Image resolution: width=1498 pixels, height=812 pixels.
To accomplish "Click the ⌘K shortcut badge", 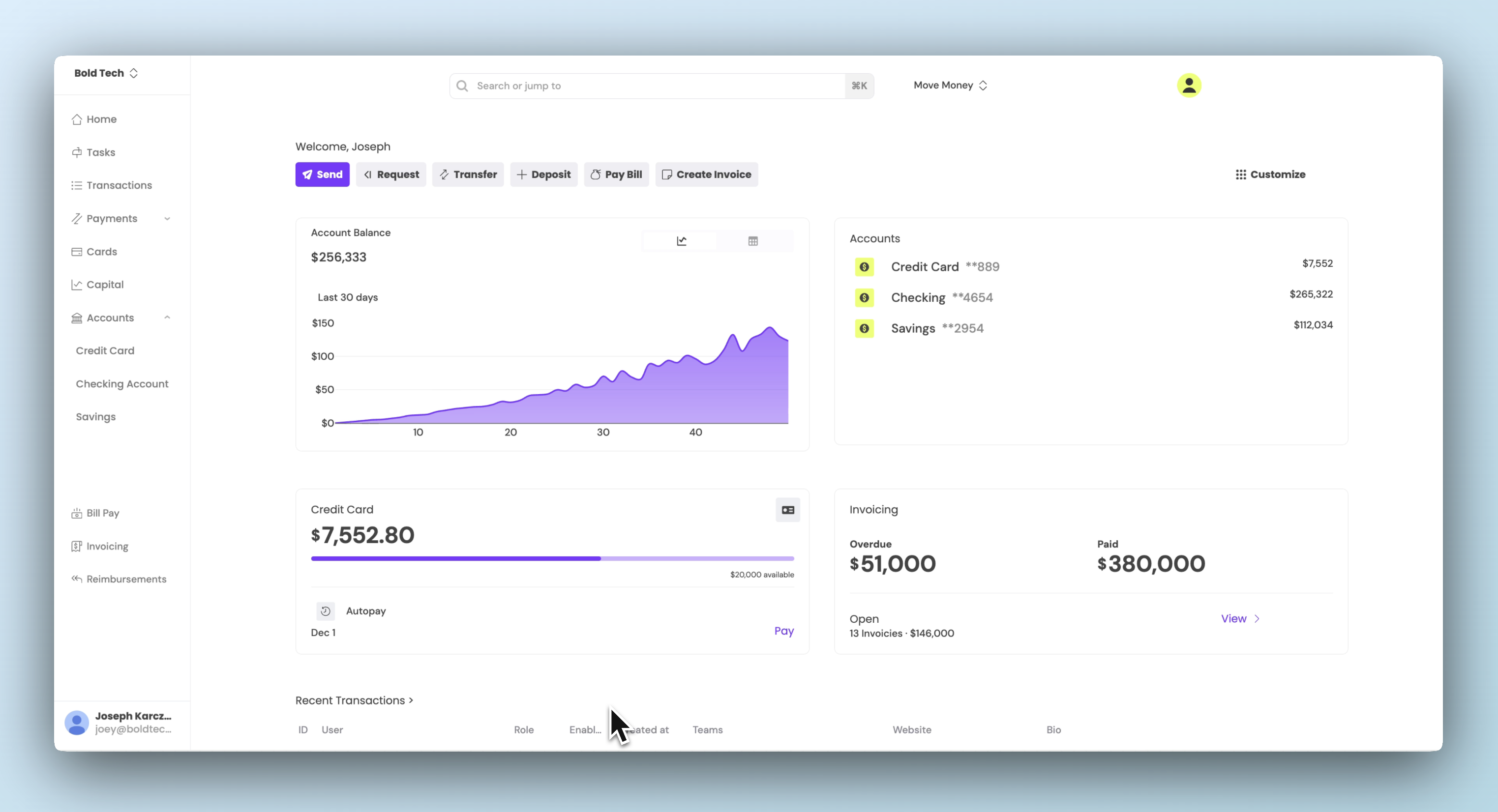I will [859, 86].
